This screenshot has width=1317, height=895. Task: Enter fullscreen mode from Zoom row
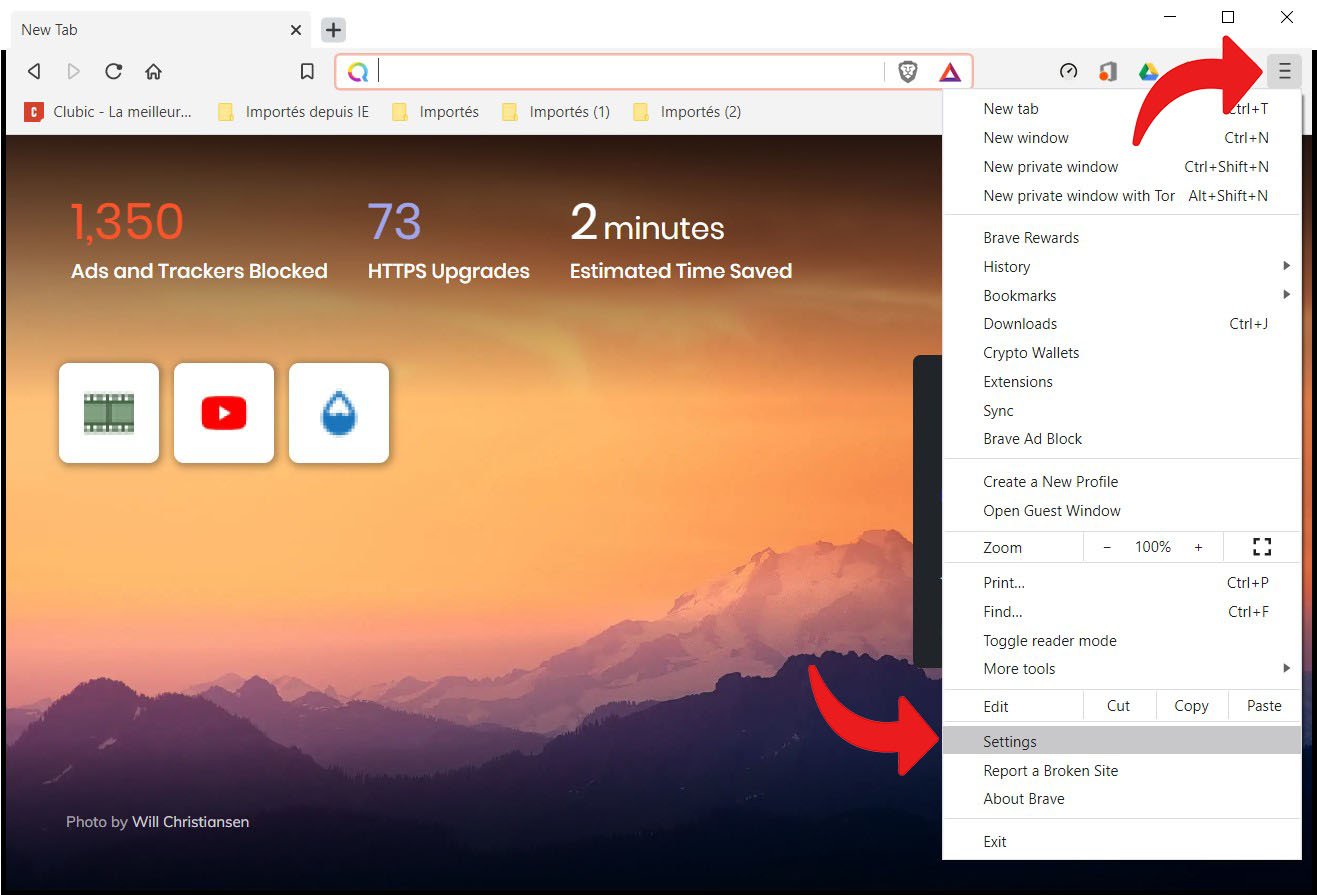click(1262, 547)
